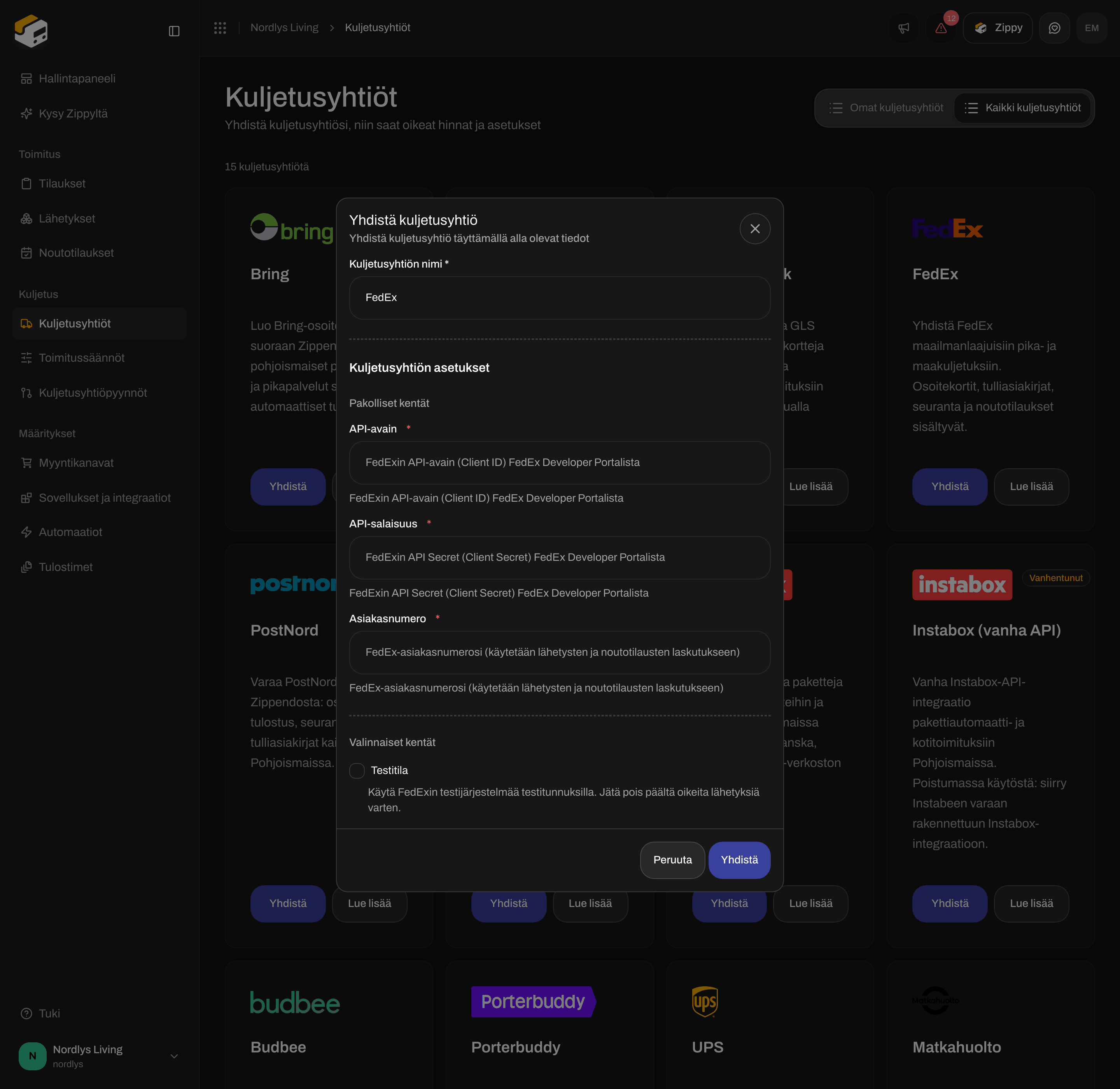Open Kuljetusyhtiöpyynnöt in sidebar

(x=100, y=393)
